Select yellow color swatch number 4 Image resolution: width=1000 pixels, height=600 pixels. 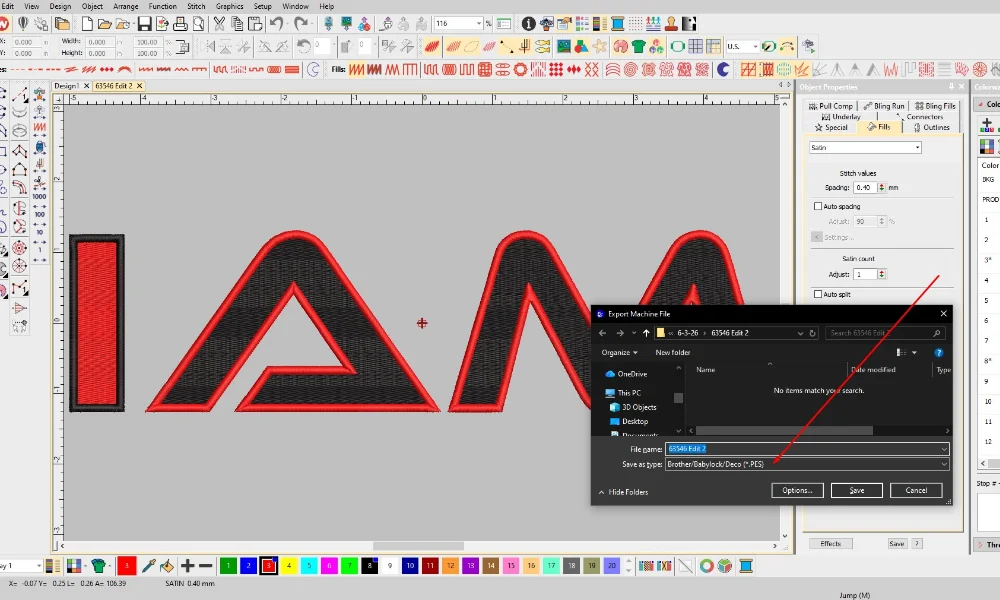289,566
